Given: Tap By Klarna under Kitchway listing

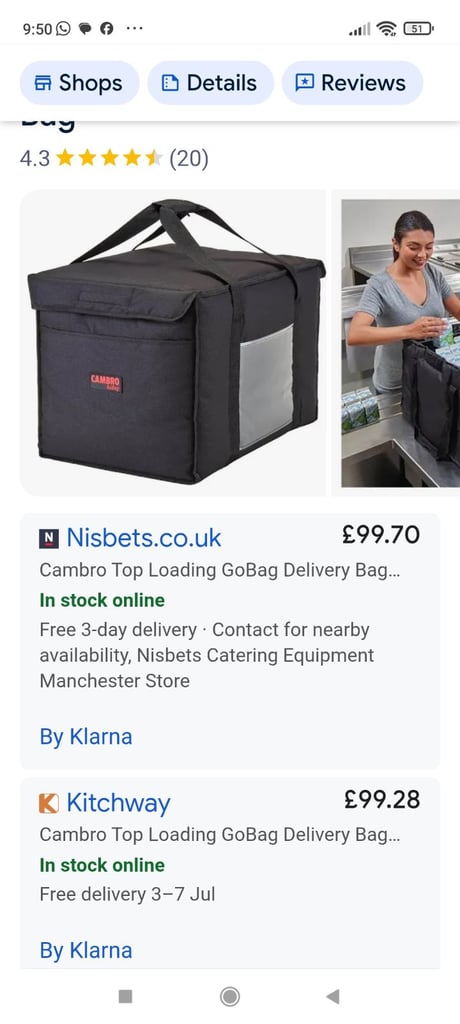Looking at the screenshot, I should coord(86,950).
